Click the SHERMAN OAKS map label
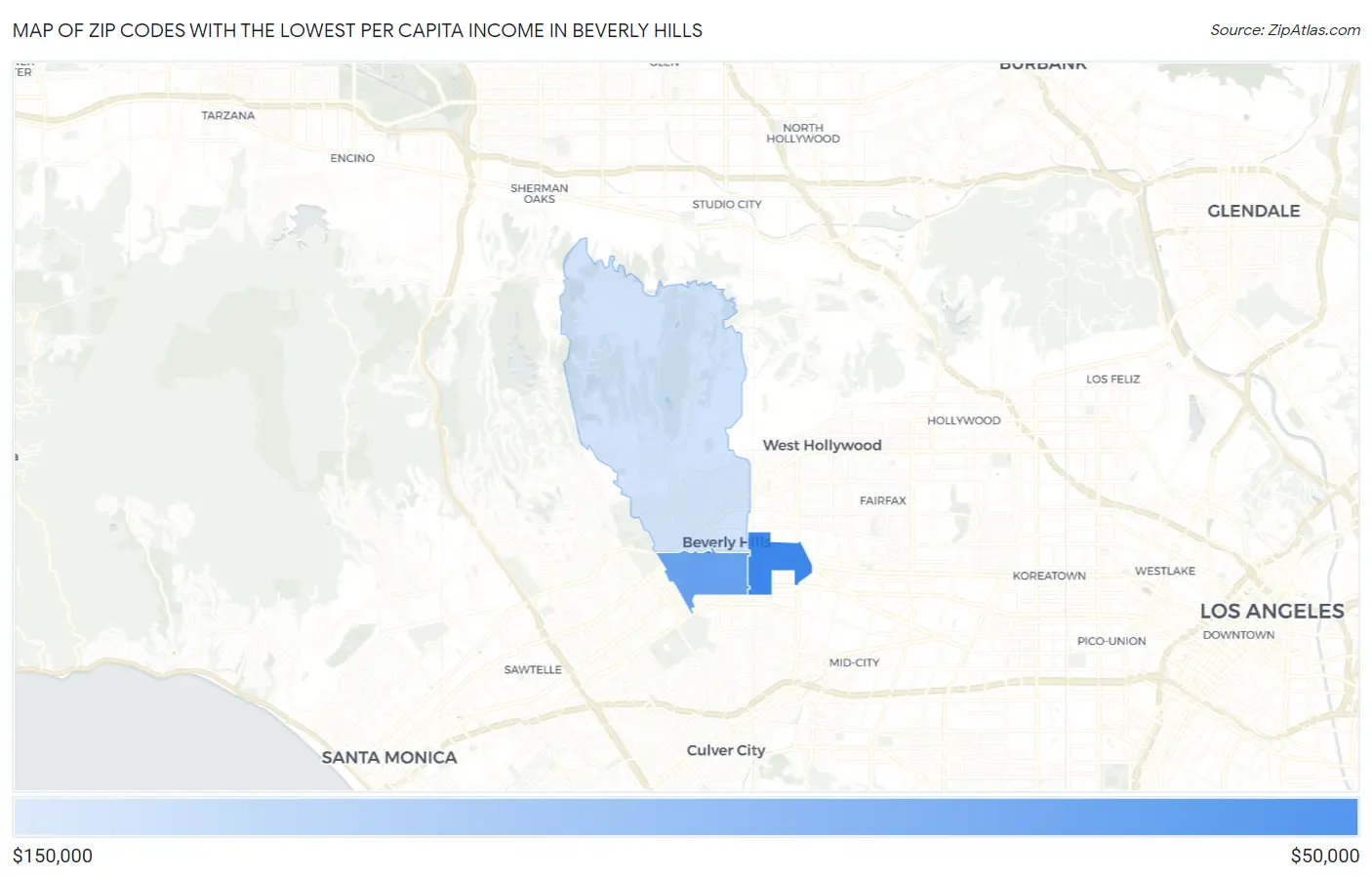Screen dimensions: 1372x877 (539, 193)
